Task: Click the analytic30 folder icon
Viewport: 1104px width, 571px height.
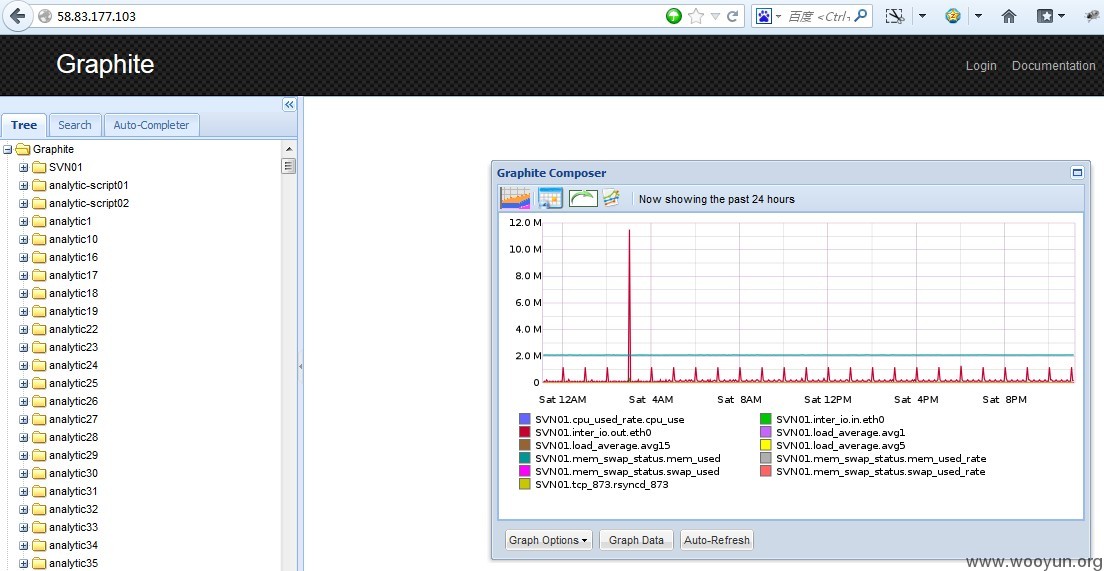Action: 39,473
